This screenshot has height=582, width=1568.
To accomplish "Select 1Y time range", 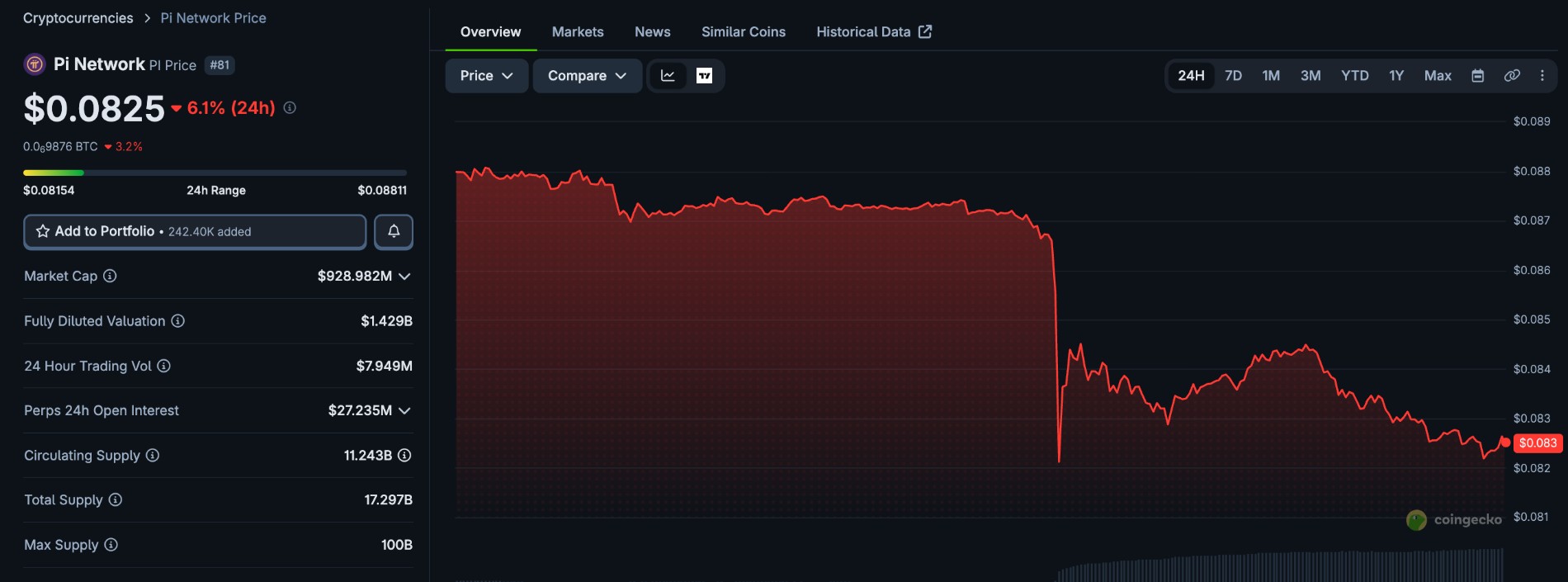I will pyautogui.click(x=1396, y=76).
